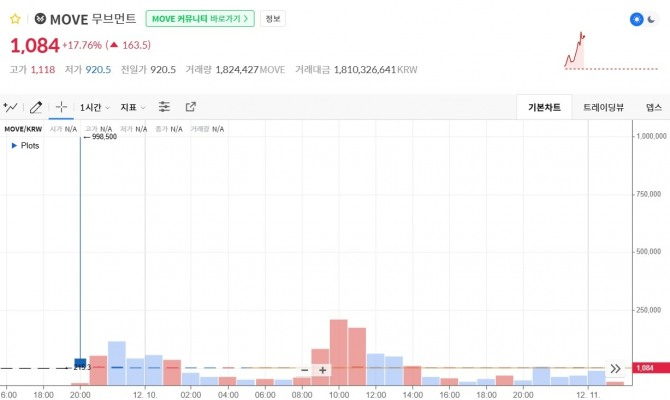Jump to latest bar double-arrow button

point(615,369)
